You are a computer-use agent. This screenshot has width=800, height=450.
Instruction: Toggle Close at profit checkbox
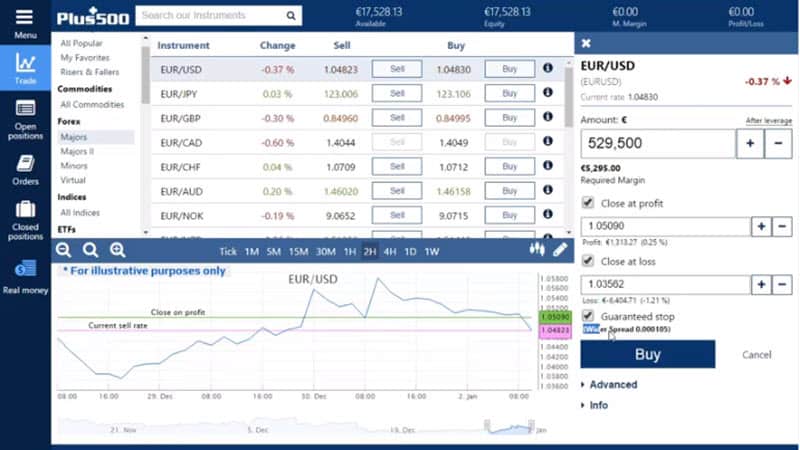point(588,203)
